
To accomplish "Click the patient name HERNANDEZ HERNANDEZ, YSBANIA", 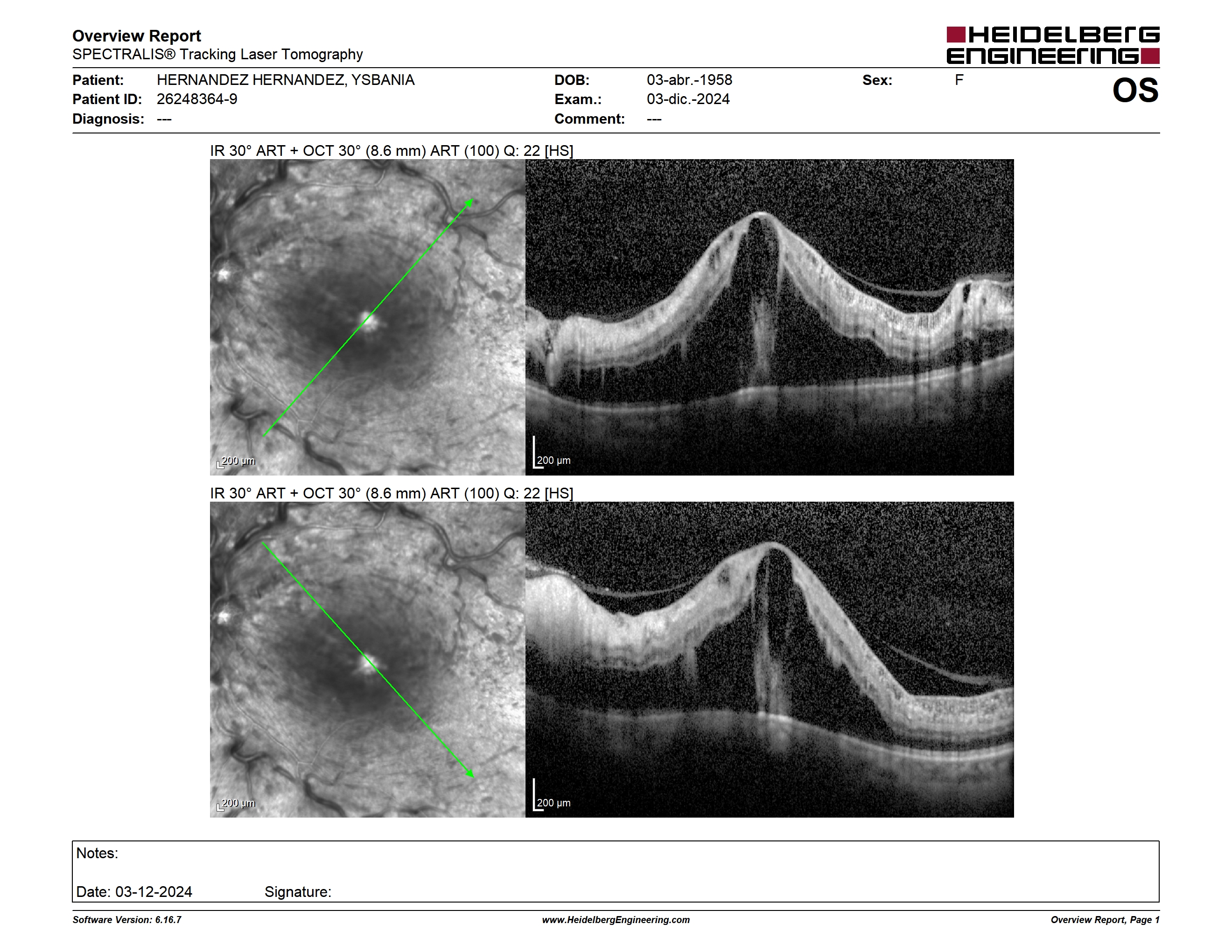I will (286, 80).
